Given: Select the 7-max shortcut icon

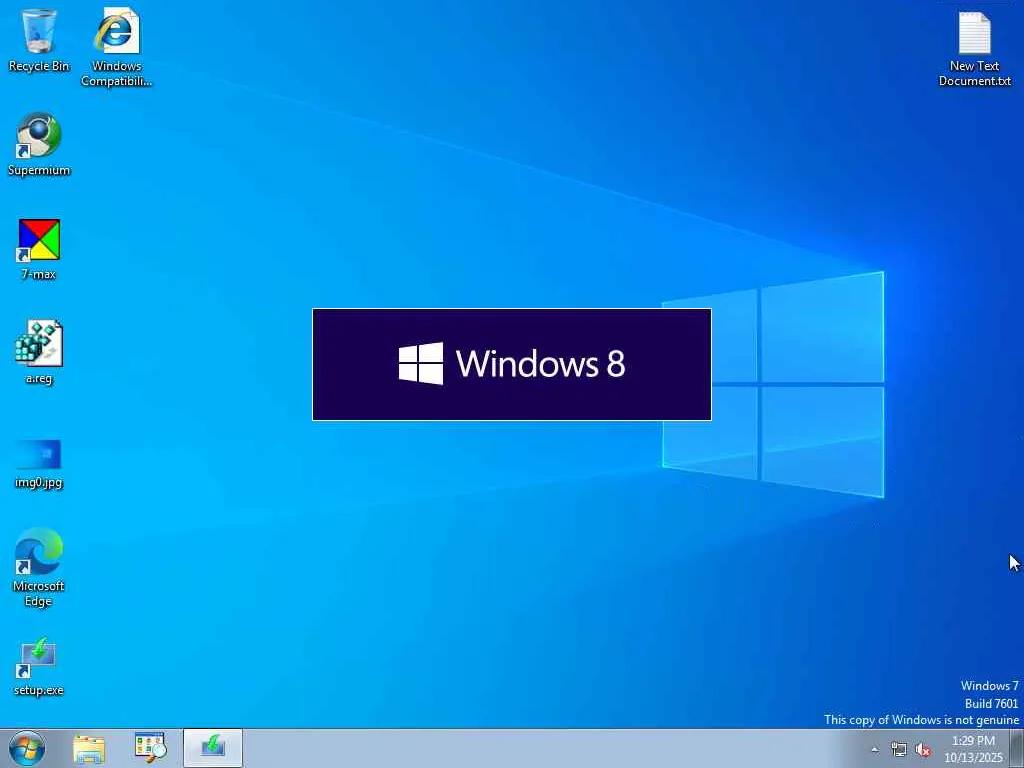Looking at the screenshot, I should click(39, 249).
